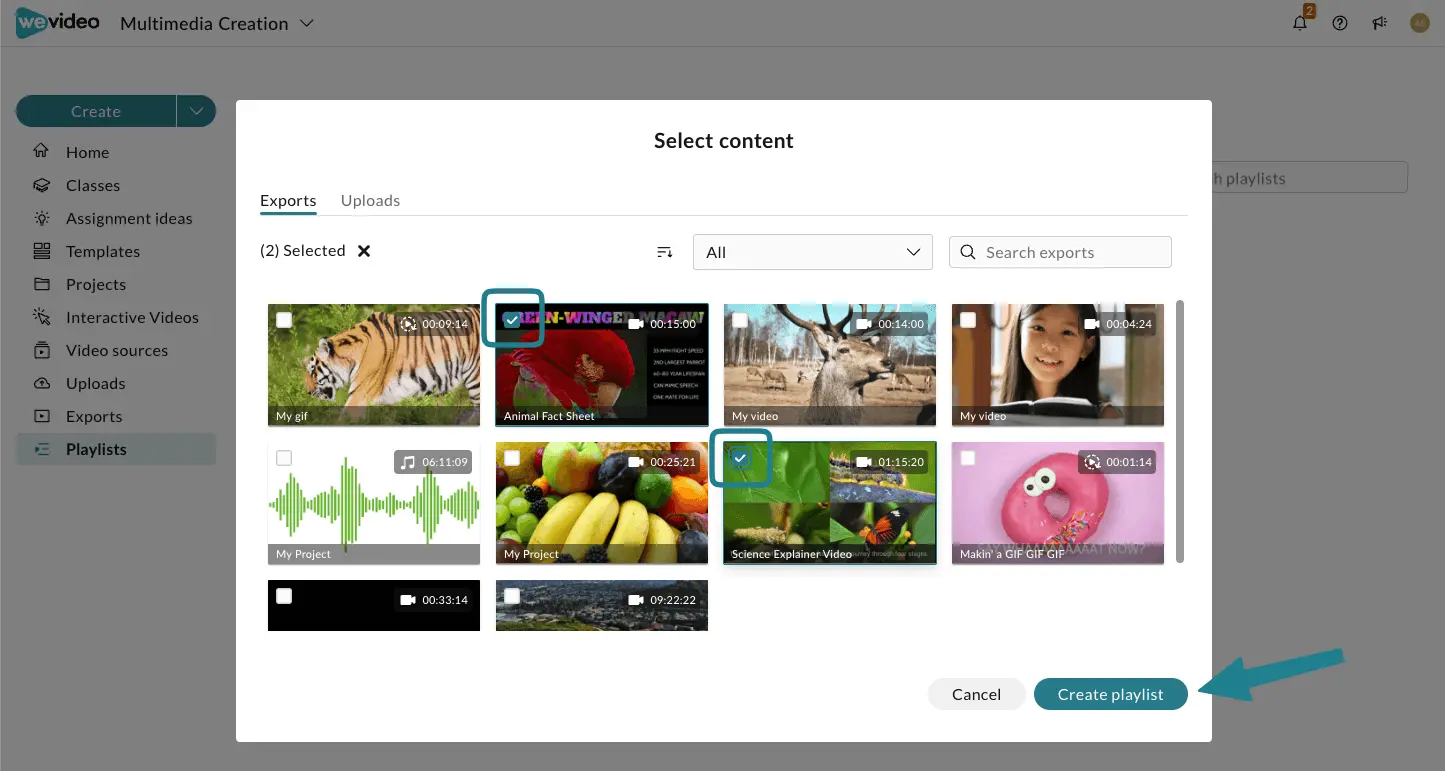This screenshot has width=1445, height=771.
Task: Uncheck the Science Explainer Video checkbox
Action: coord(740,458)
